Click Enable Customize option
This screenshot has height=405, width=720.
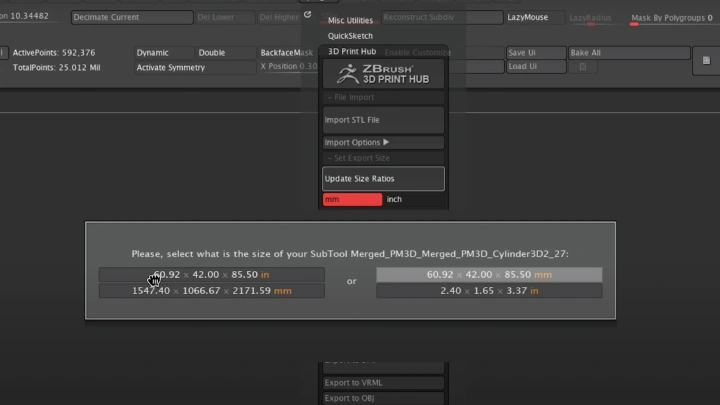(417, 53)
